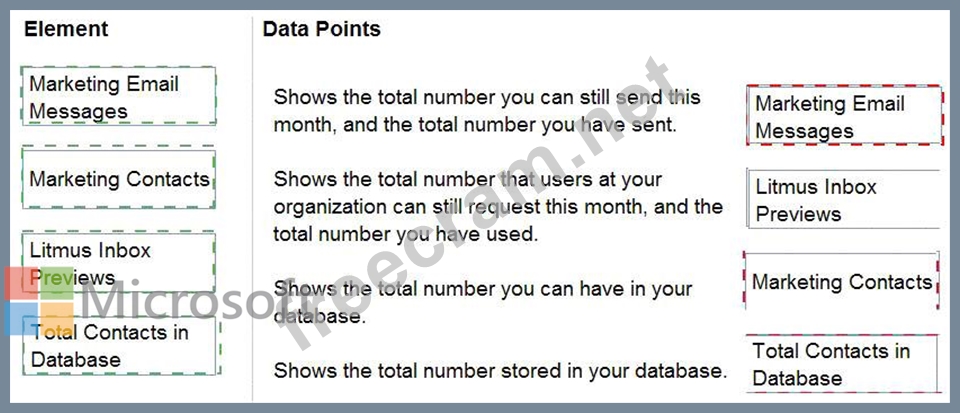Click the yellow square of the Microsoft logo

(59, 320)
